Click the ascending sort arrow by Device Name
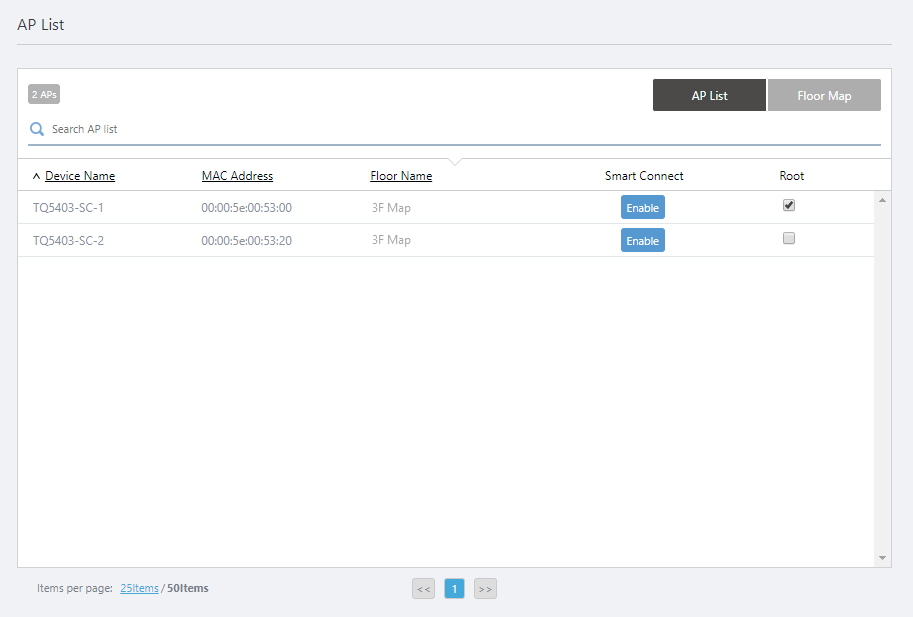Image resolution: width=913 pixels, height=617 pixels. [x=37, y=176]
